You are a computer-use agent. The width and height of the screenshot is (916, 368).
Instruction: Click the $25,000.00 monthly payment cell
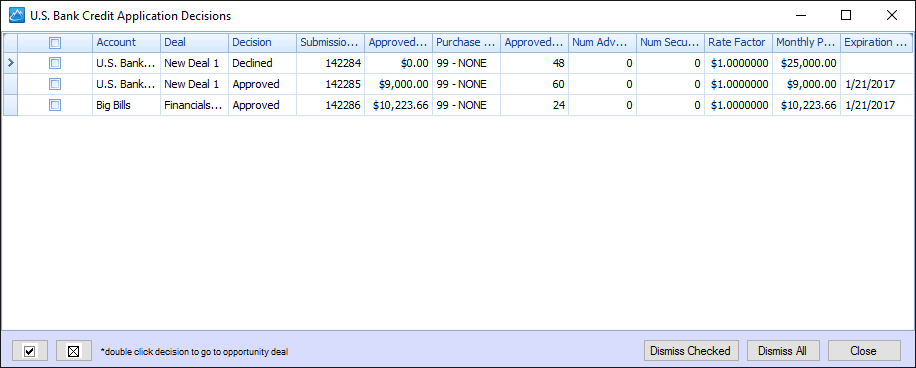(806, 63)
